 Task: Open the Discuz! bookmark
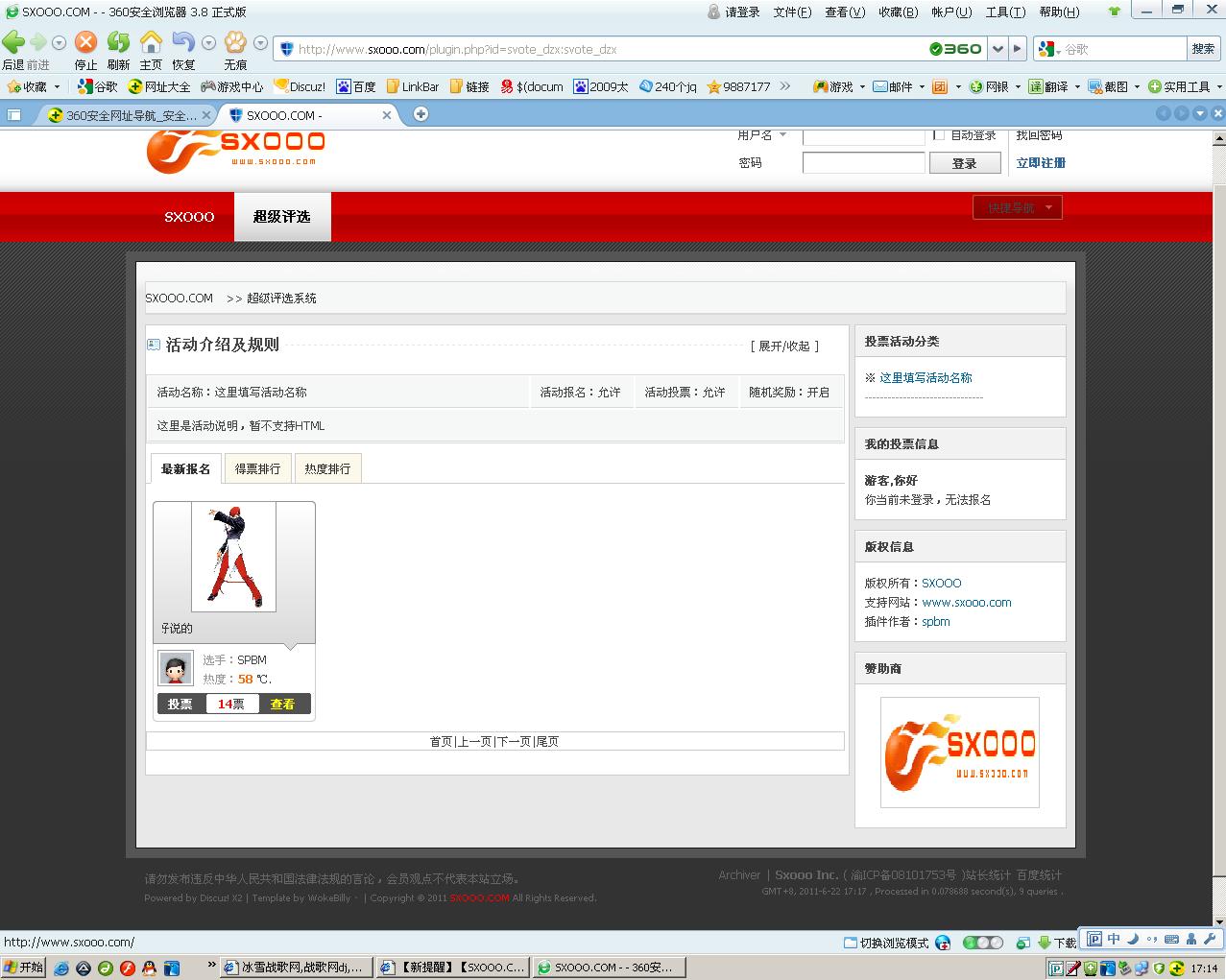click(x=300, y=86)
